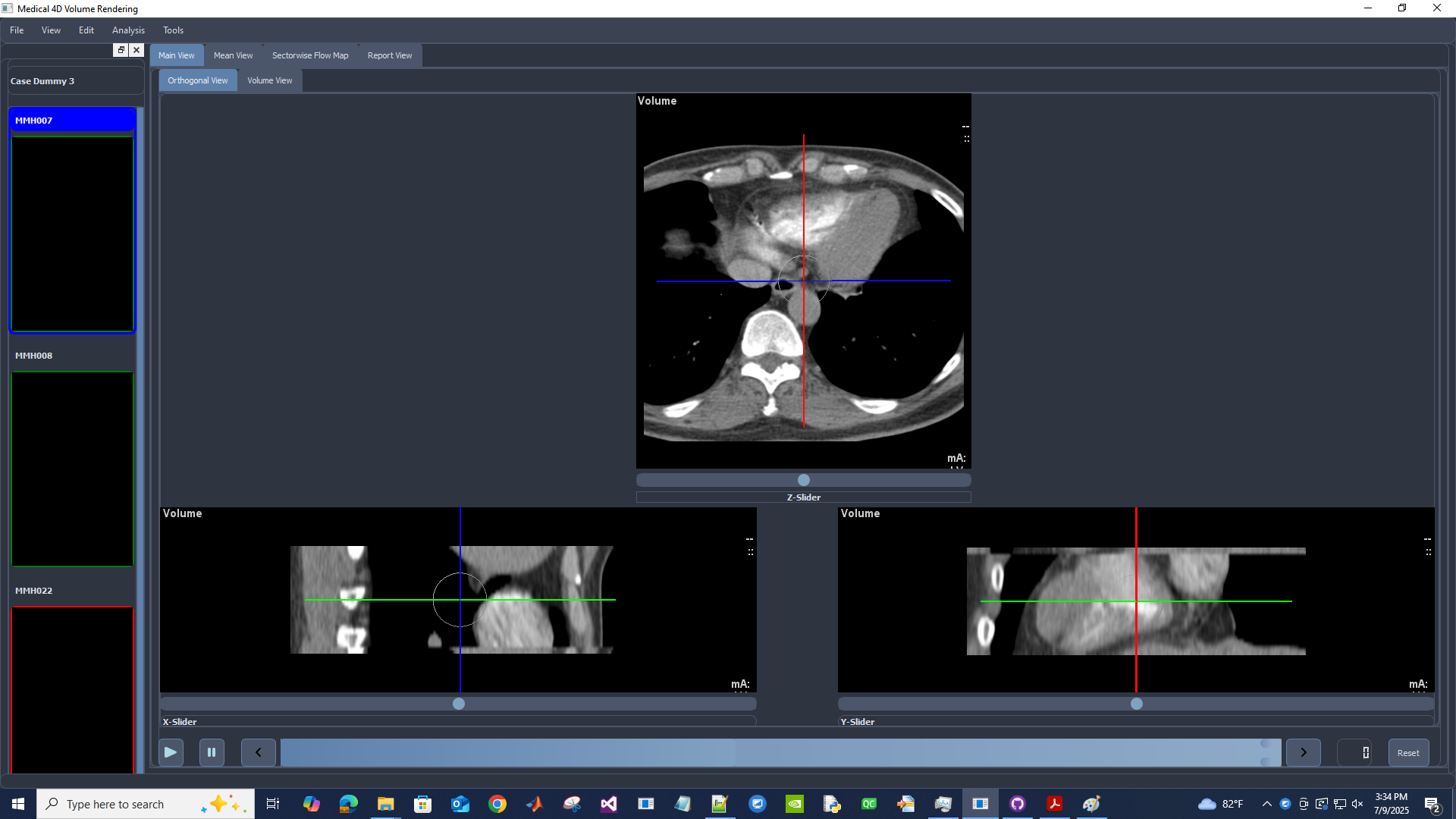Advance to next frame with right chevron
The width and height of the screenshot is (1456, 819).
(x=1303, y=752)
